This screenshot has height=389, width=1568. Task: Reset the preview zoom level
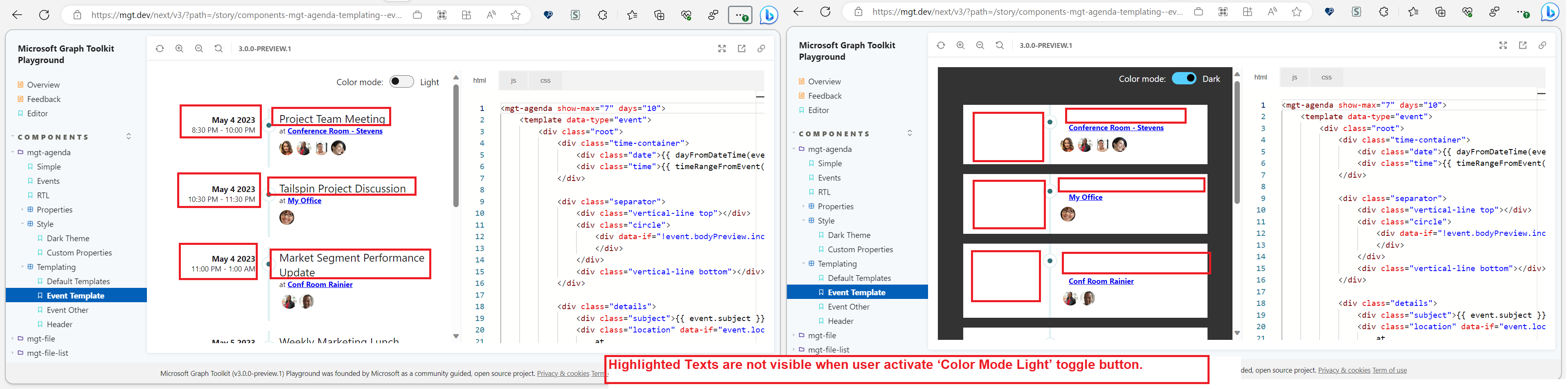(x=219, y=49)
